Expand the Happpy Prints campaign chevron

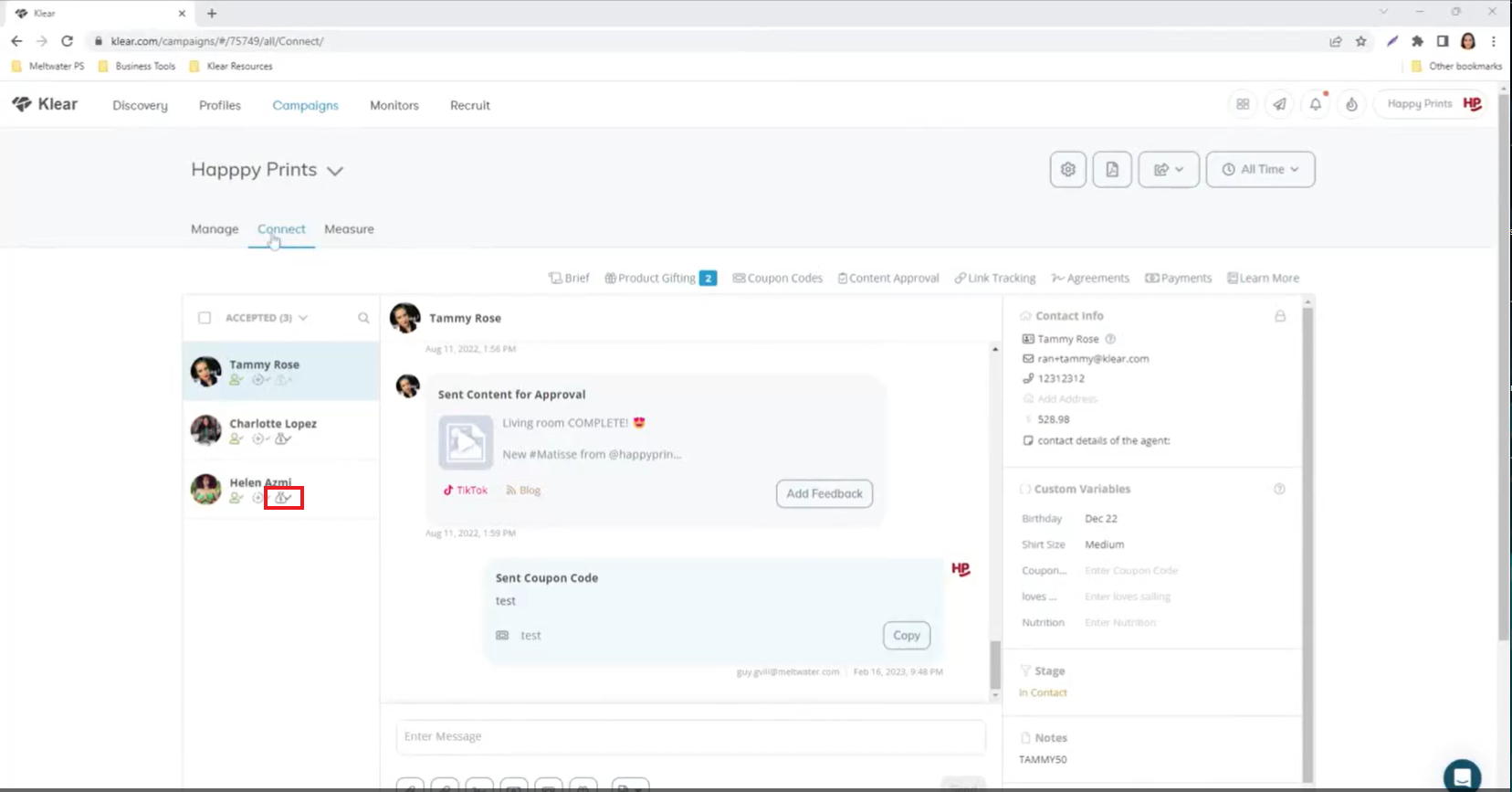pyautogui.click(x=335, y=171)
